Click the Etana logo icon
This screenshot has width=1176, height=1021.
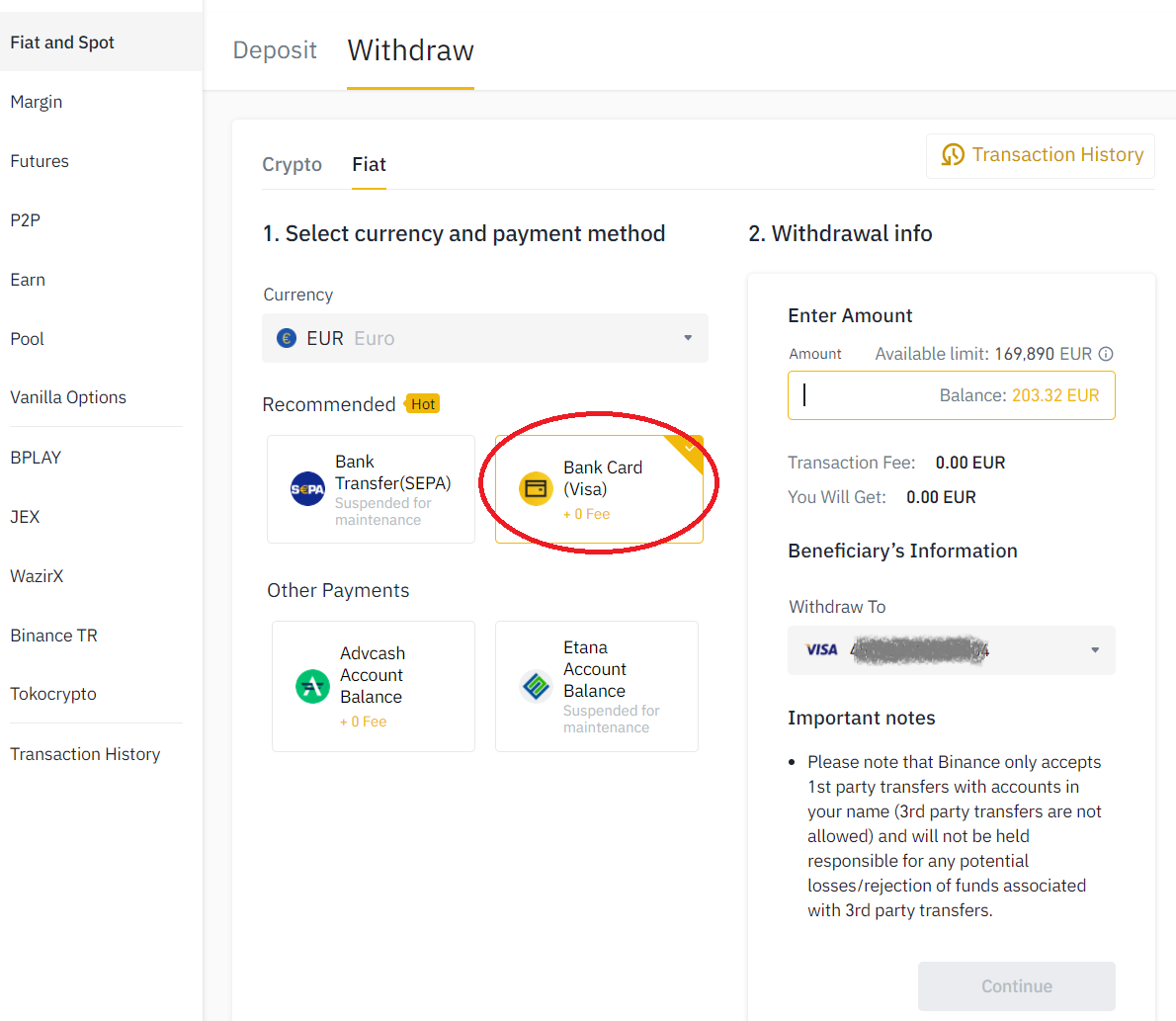[536, 686]
